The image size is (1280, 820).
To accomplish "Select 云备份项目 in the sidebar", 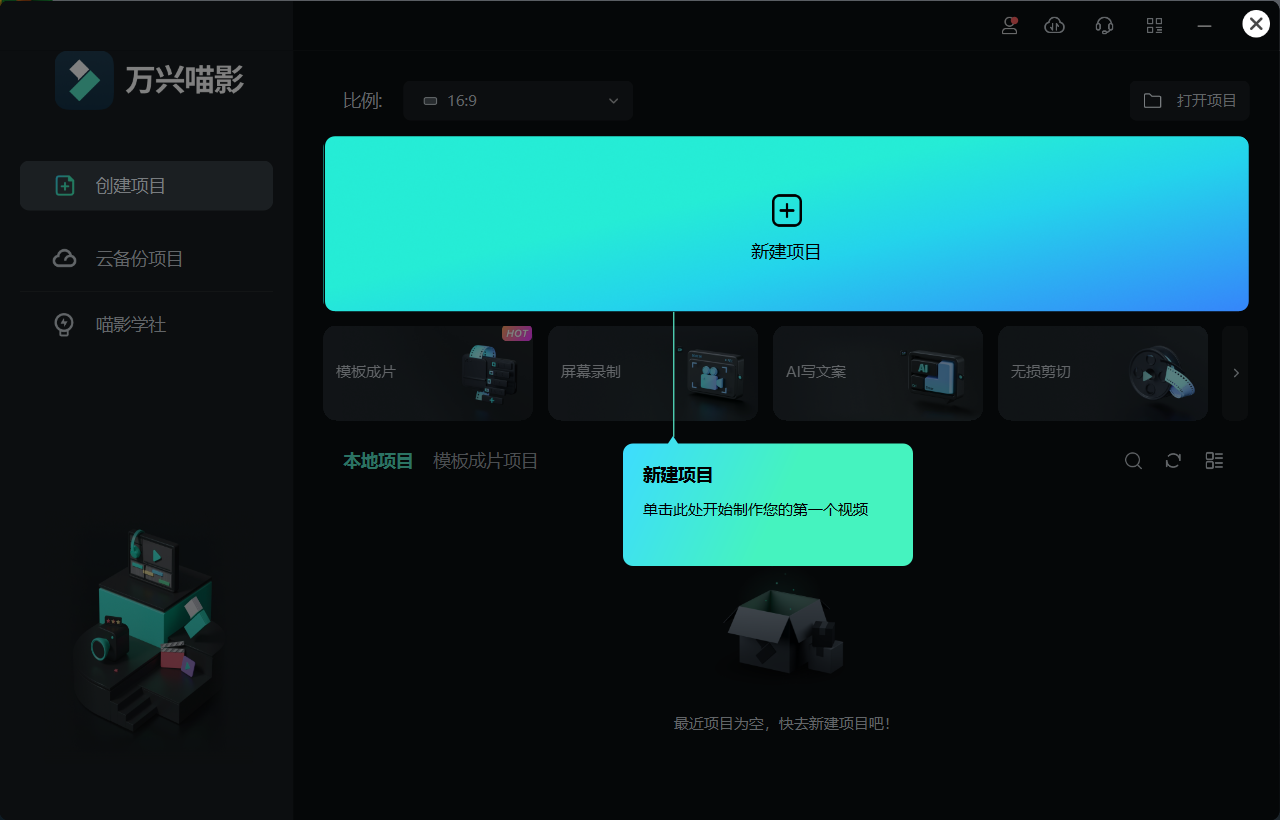I will 146,258.
